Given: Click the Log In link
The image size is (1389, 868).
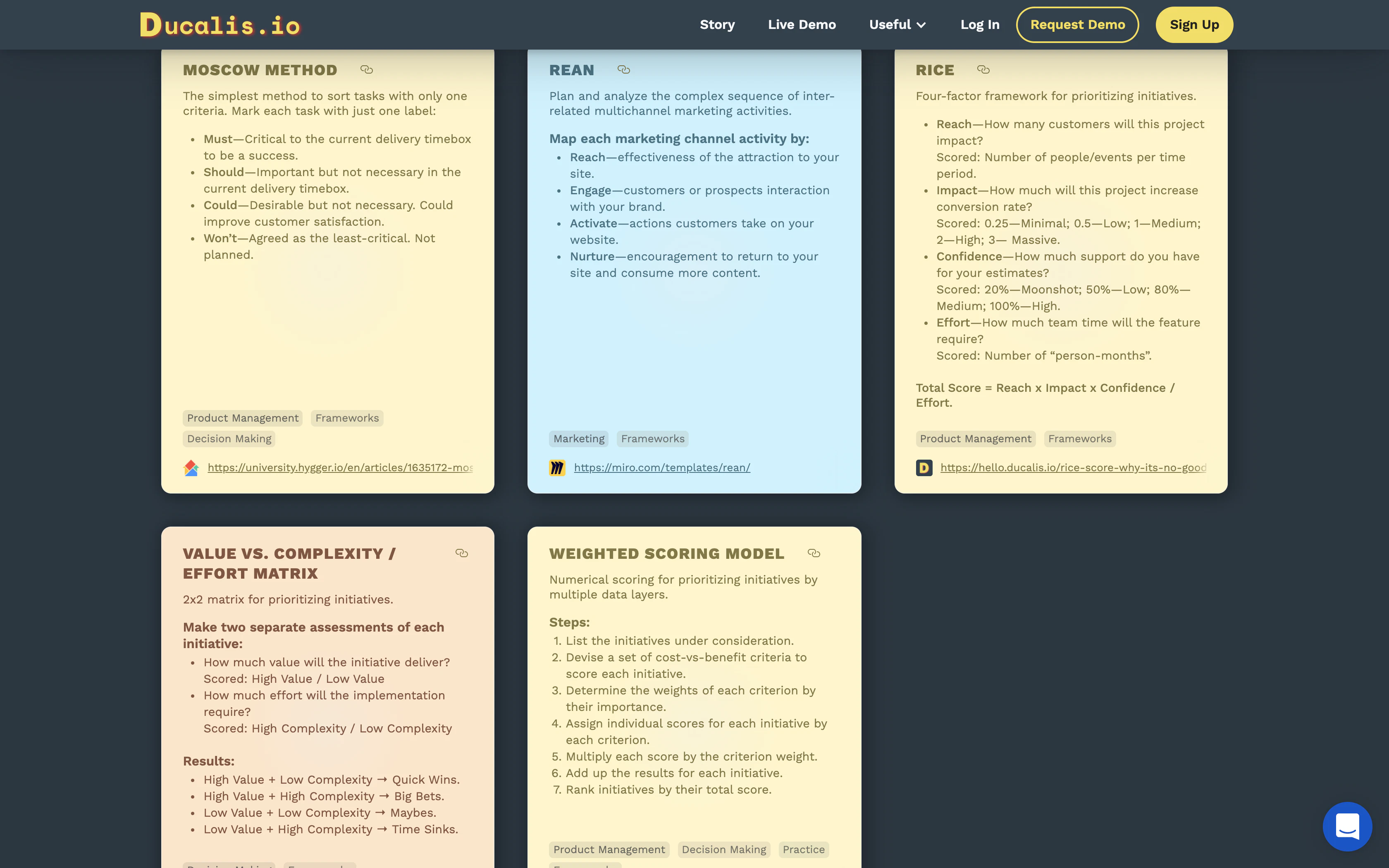Looking at the screenshot, I should coord(980,25).
